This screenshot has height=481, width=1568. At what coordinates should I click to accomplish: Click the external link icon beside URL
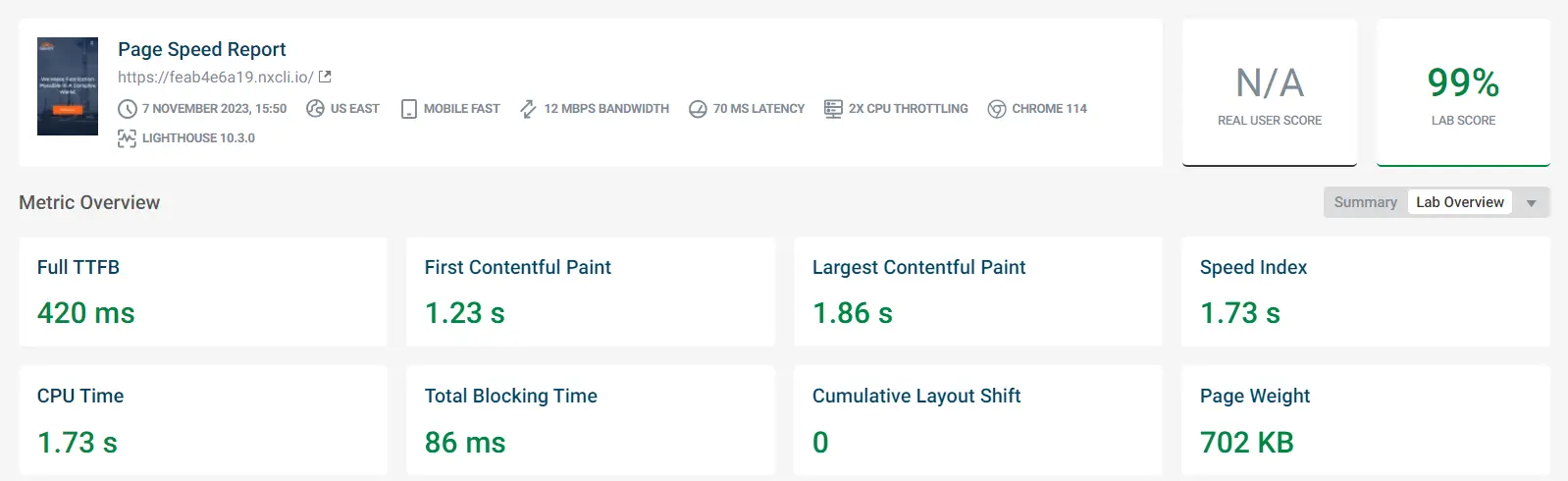326,77
